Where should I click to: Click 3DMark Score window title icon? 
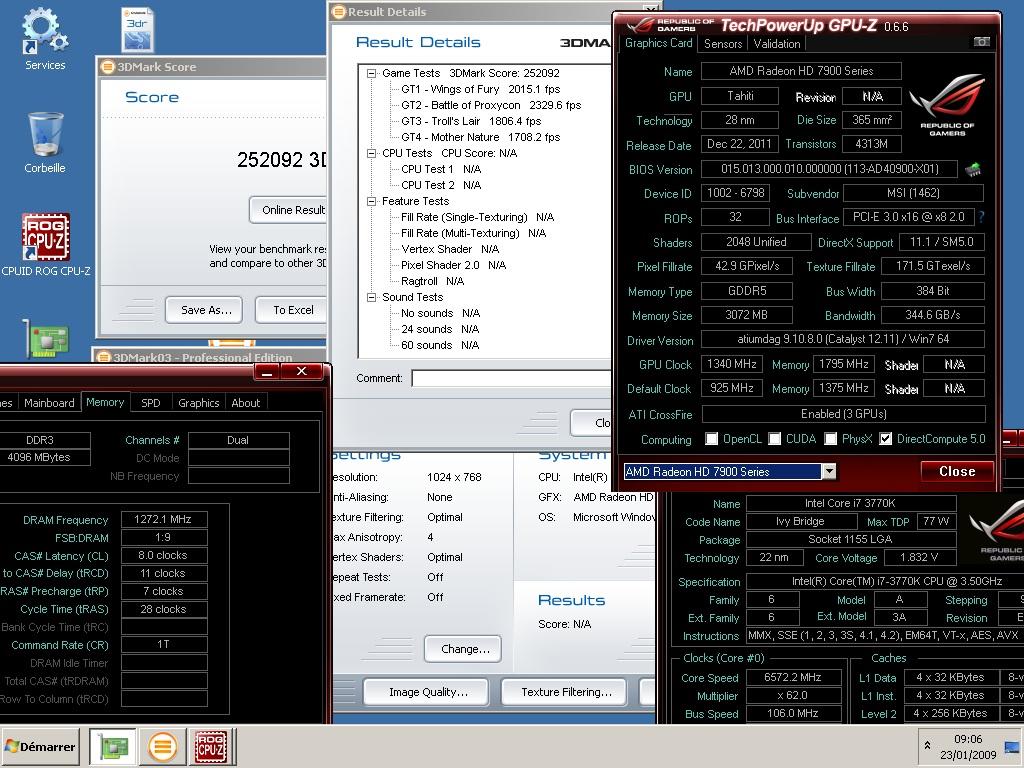106,67
